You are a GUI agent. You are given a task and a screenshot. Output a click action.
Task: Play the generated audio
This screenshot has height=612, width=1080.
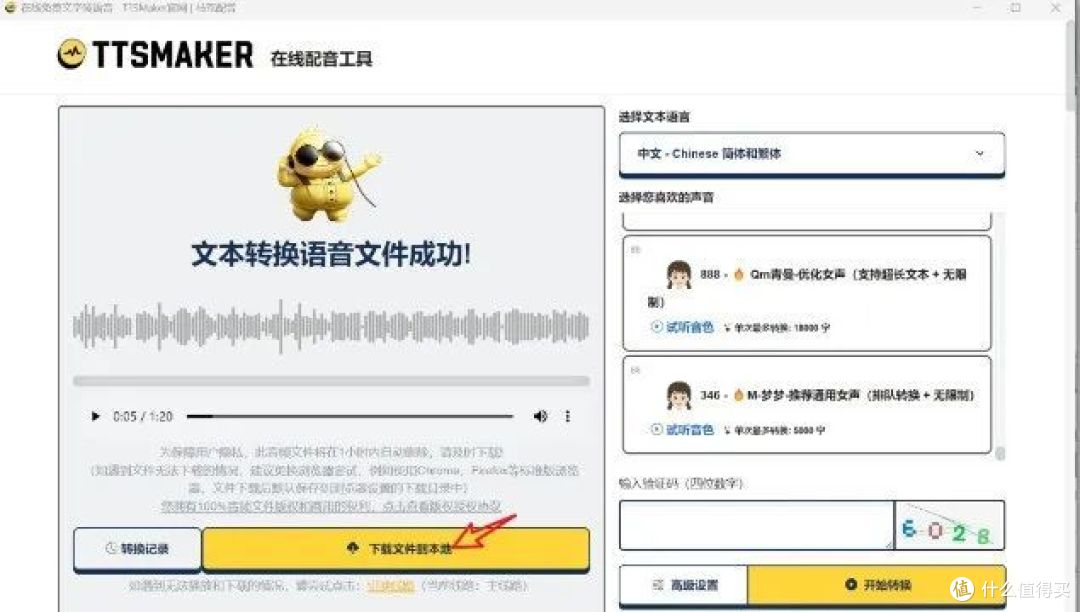pyautogui.click(x=95, y=416)
